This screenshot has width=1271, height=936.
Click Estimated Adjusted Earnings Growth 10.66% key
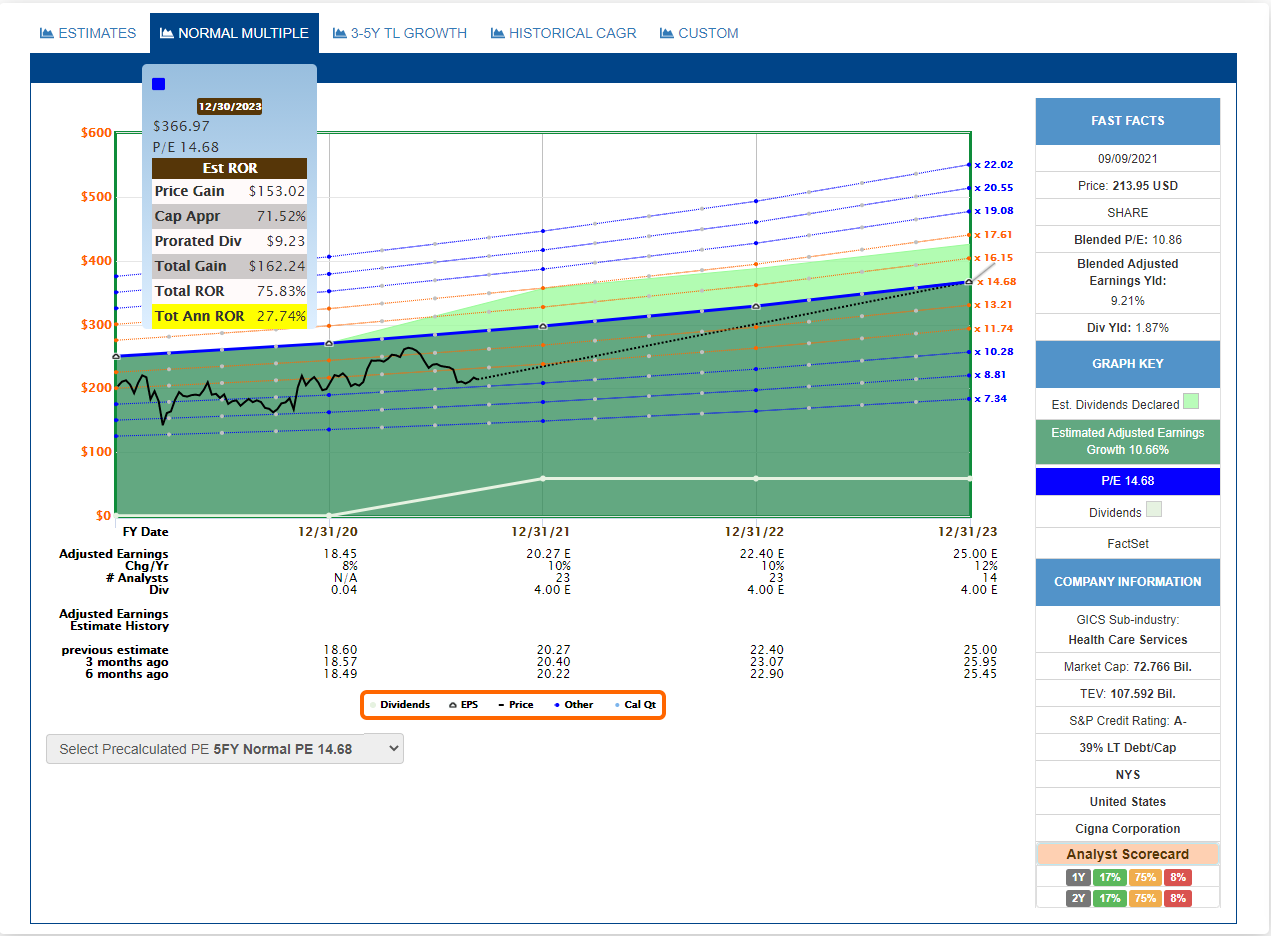point(1128,441)
